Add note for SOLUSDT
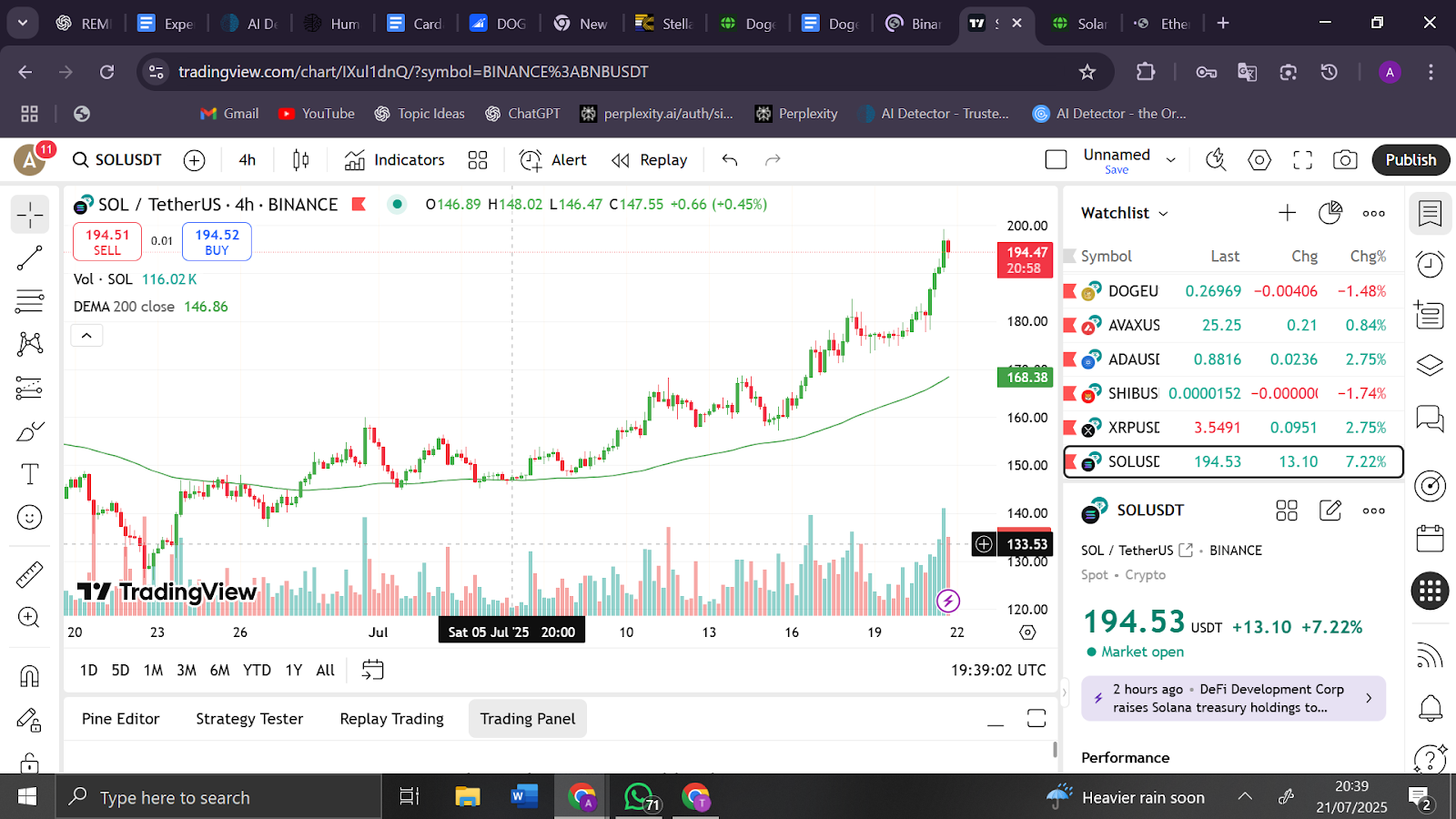Image resolution: width=1456 pixels, height=819 pixels. pos(1330,511)
